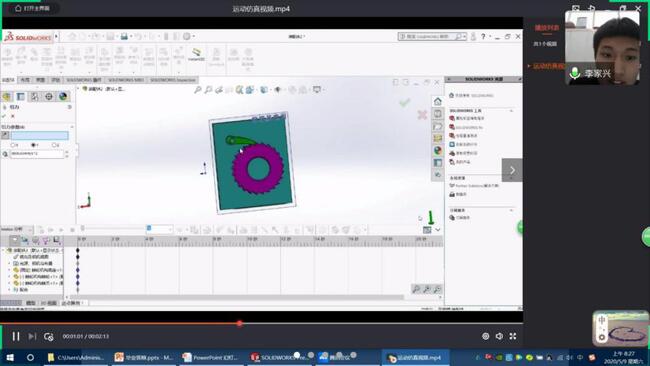Pause the video playback

[16, 336]
